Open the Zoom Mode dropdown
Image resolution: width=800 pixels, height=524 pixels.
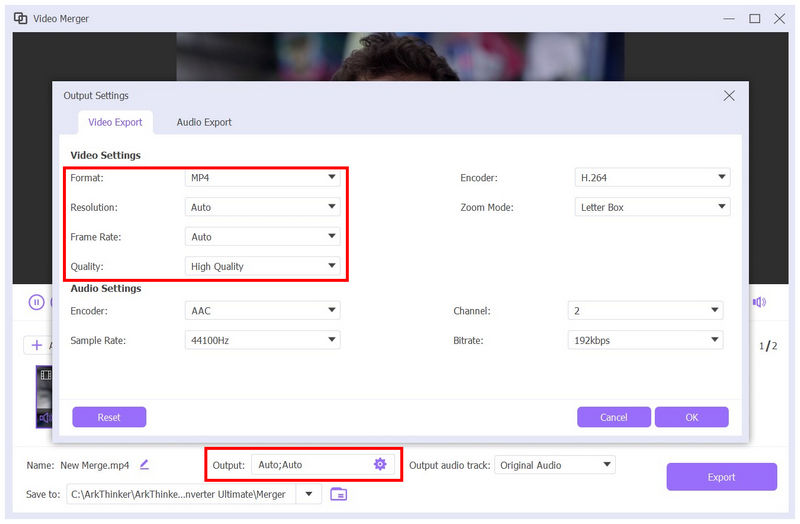[653, 207]
